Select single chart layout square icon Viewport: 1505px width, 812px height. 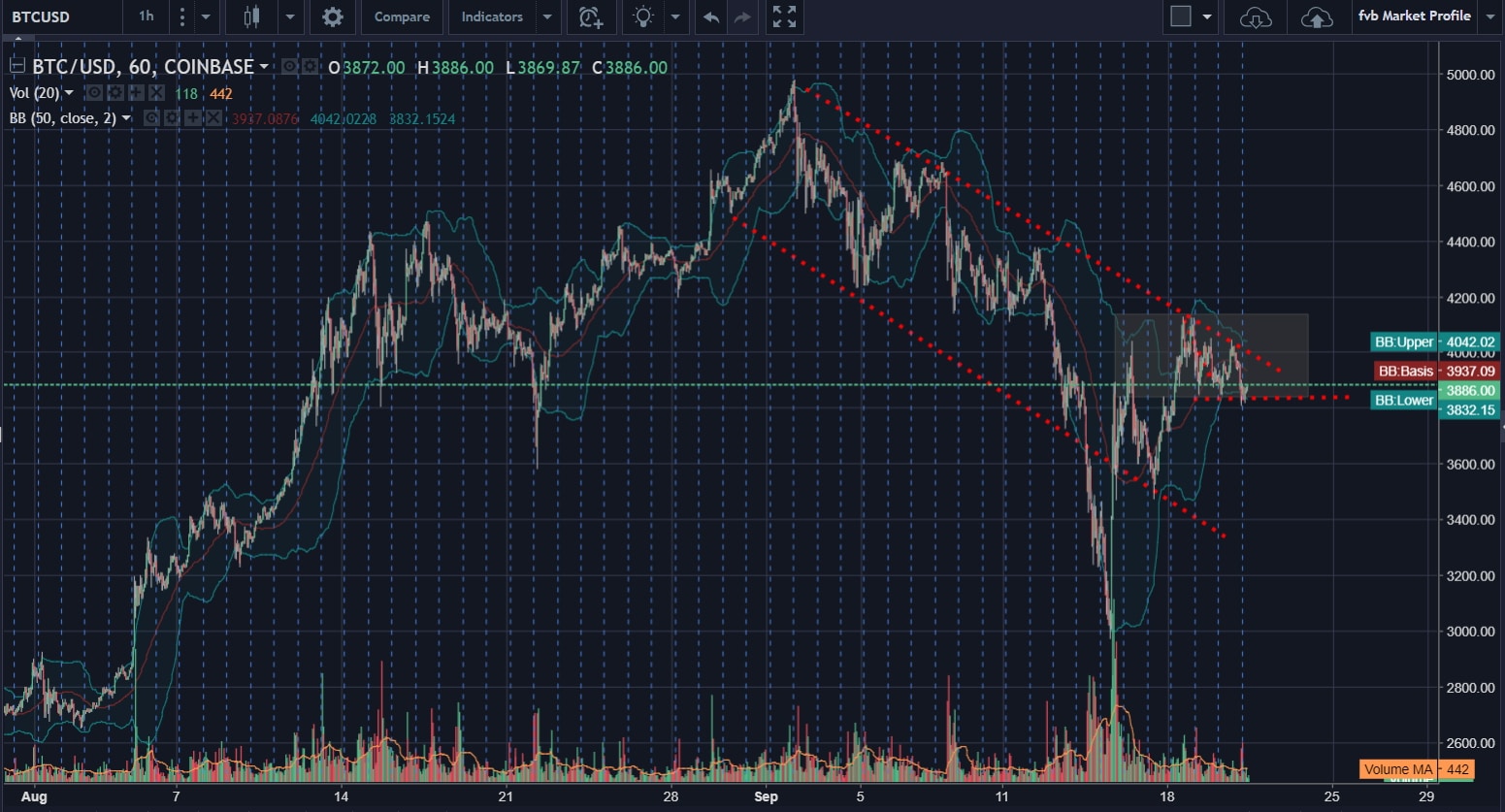click(1181, 16)
